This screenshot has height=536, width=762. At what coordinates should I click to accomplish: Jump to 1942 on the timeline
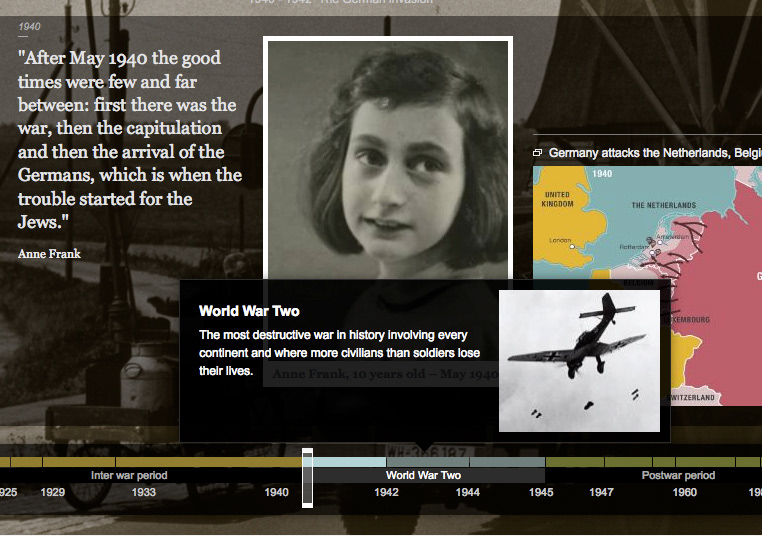[x=386, y=492]
